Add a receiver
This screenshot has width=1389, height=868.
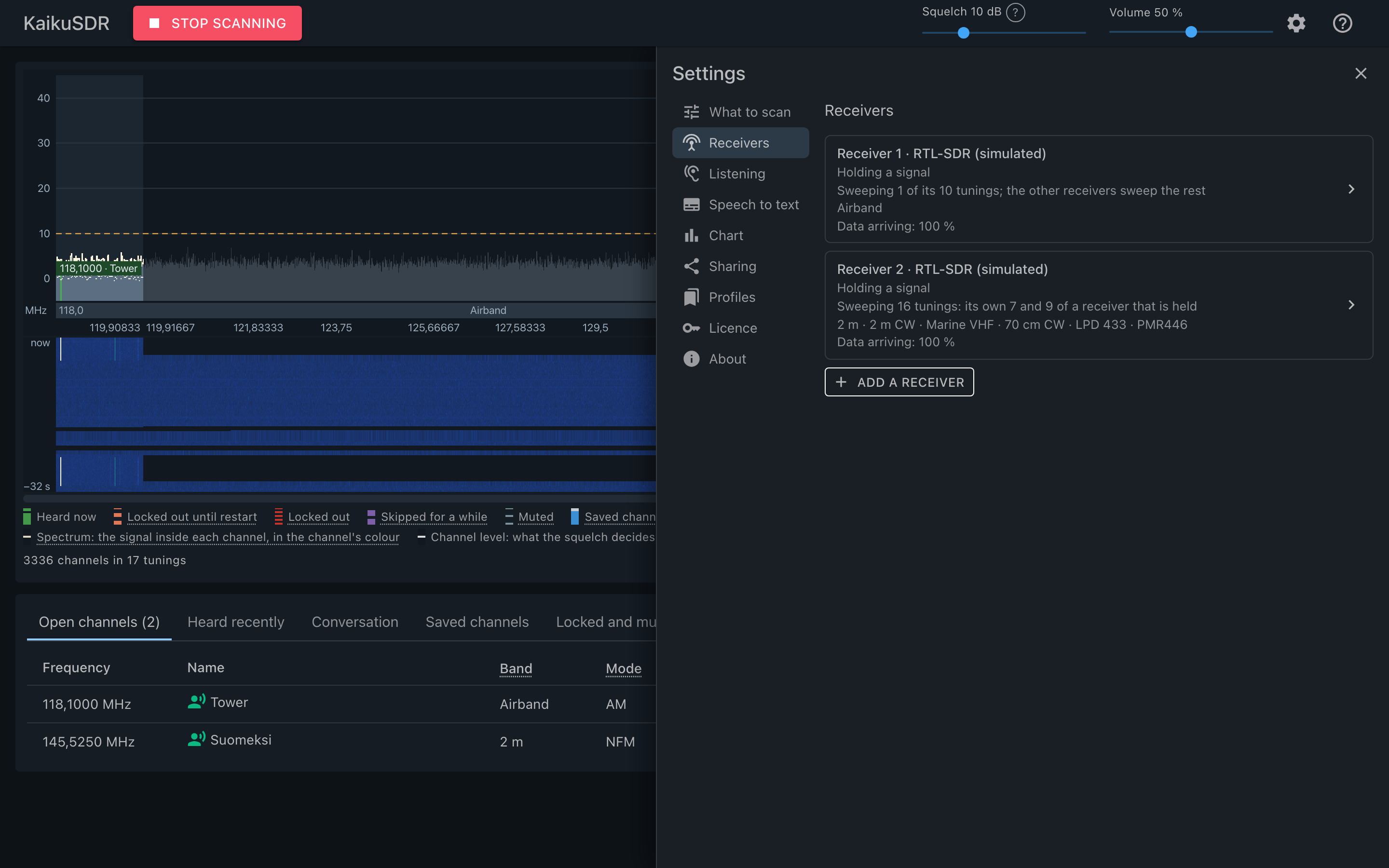899,382
